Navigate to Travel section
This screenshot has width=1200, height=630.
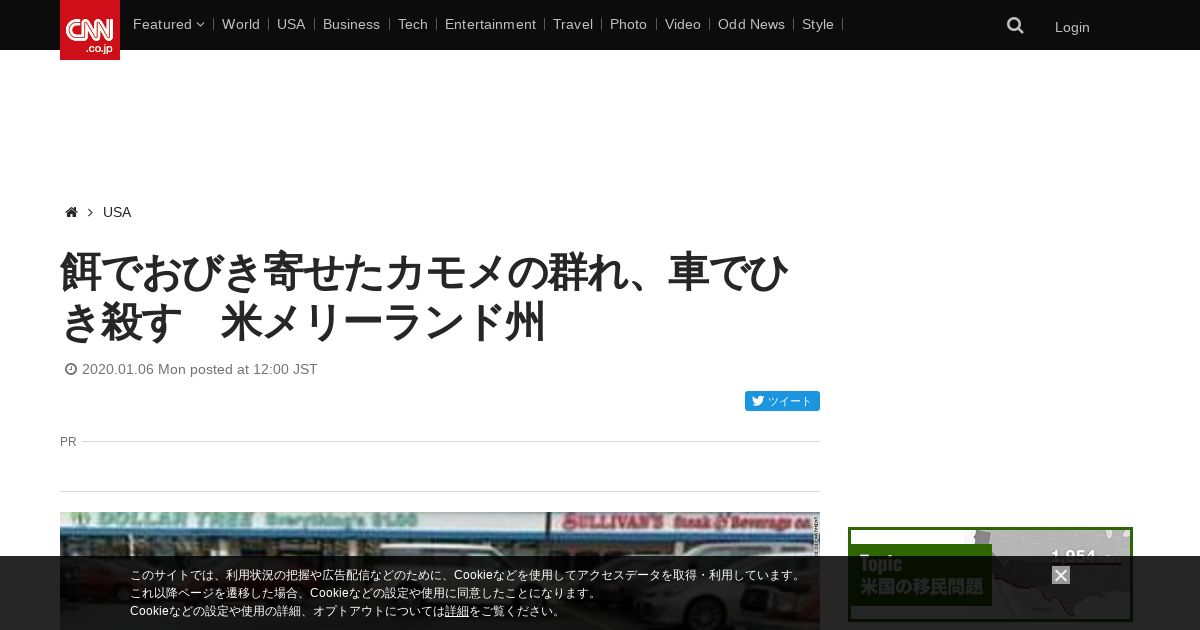[573, 24]
